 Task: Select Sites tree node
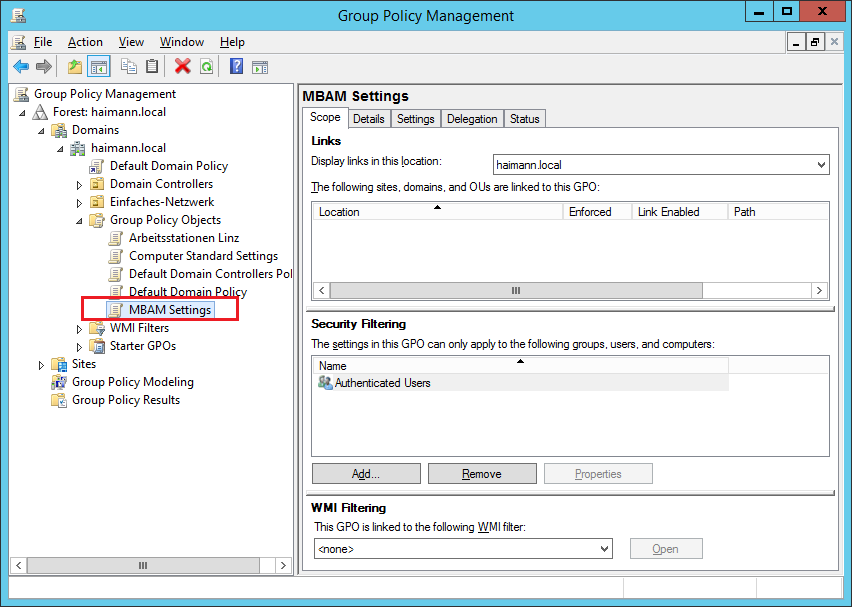[x=84, y=364]
